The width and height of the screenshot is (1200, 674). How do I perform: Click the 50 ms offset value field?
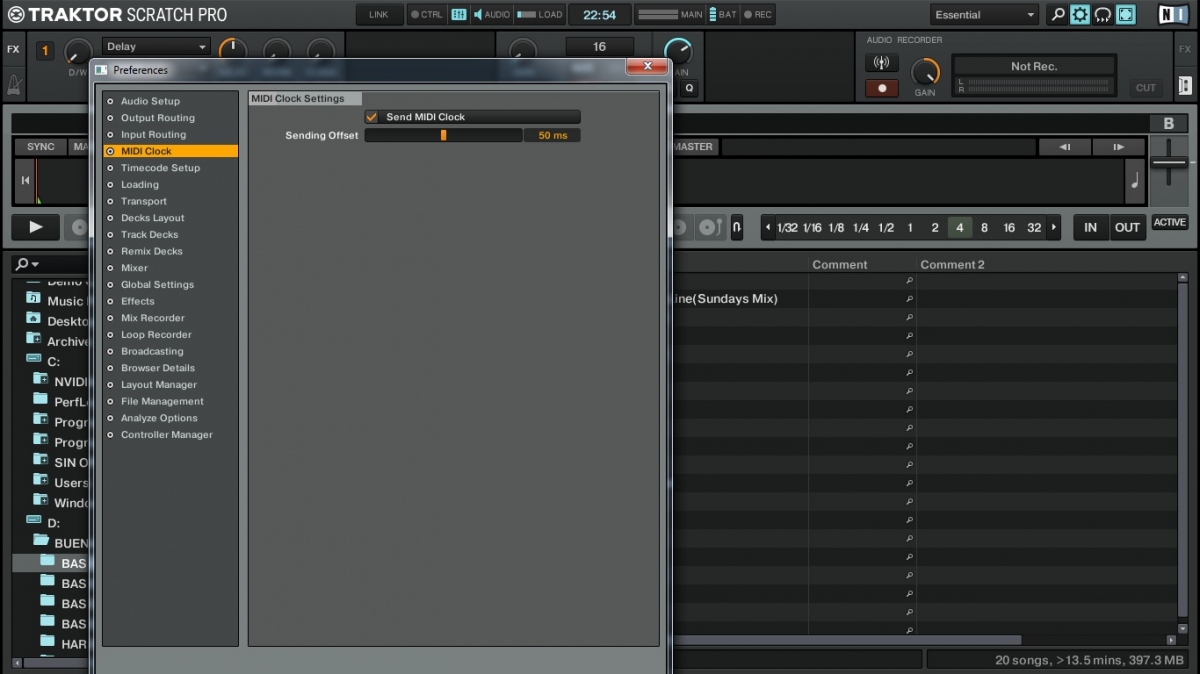pos(552,135)
